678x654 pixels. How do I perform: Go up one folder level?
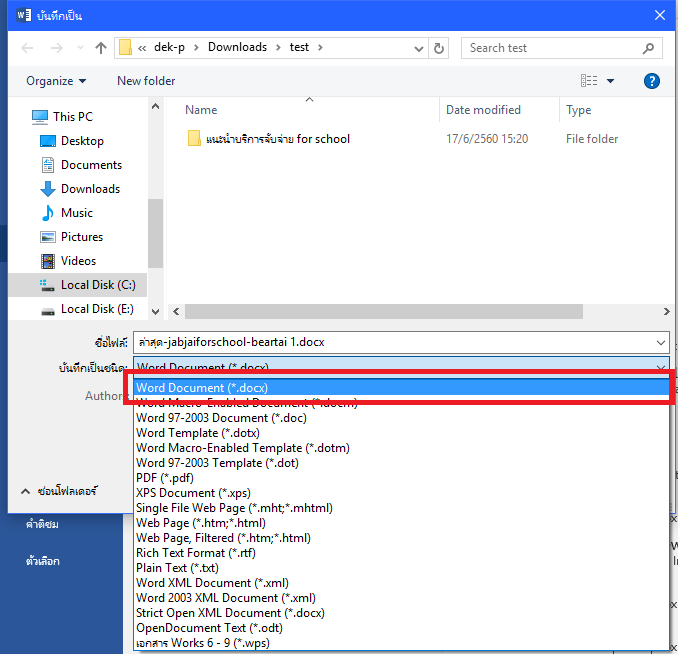[x=101, y=48]
